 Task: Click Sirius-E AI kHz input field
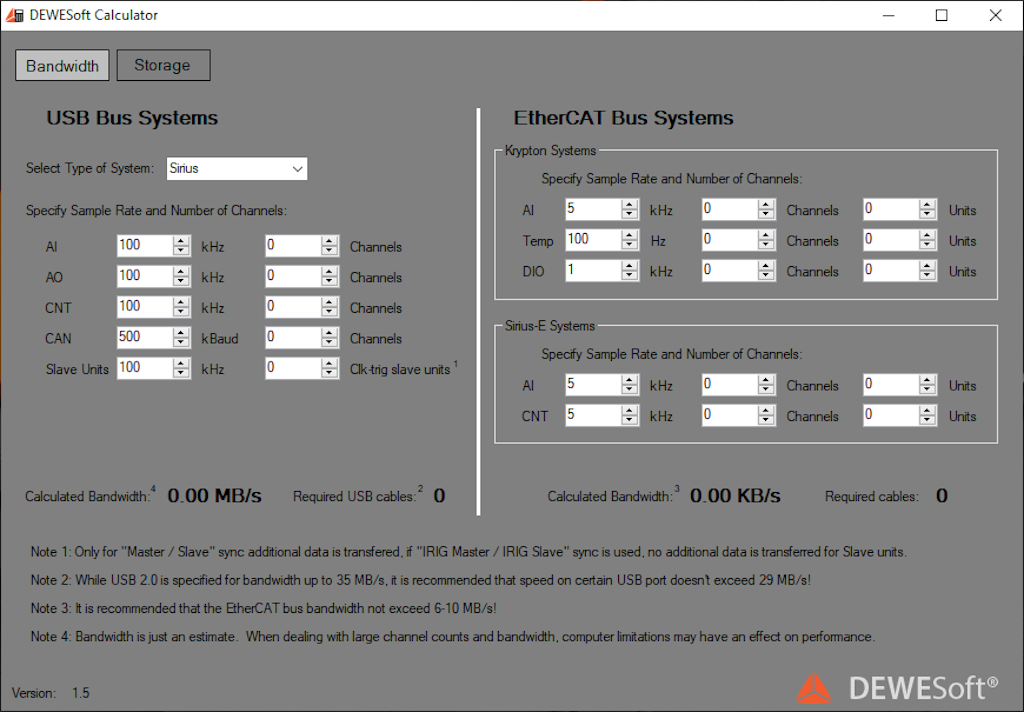click(x=594, y=384)
